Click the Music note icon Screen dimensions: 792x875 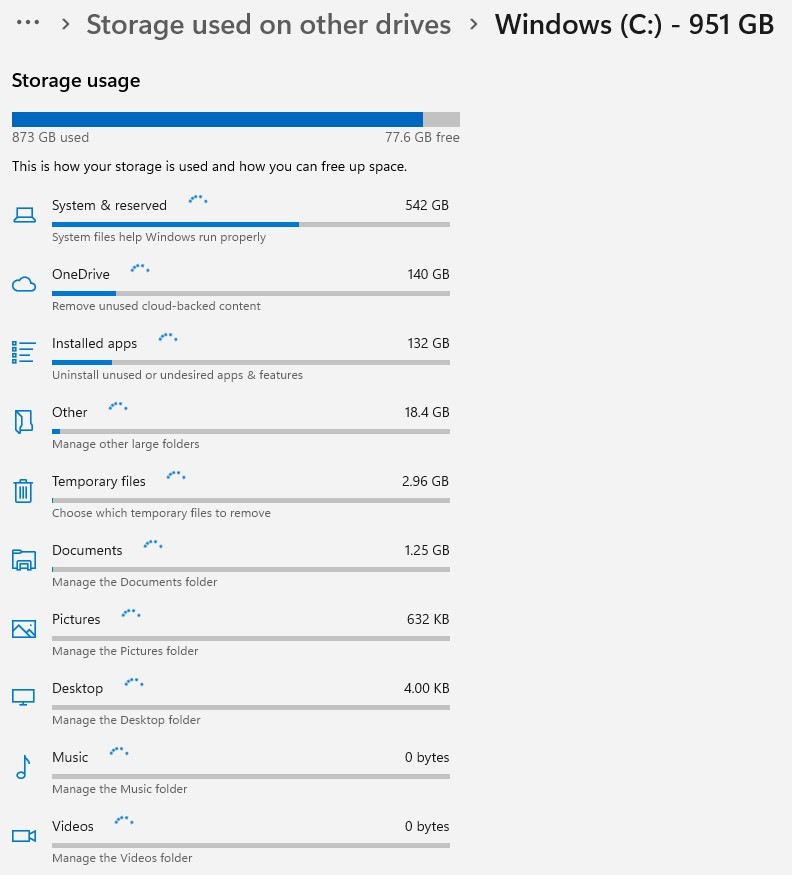click(23, 766)
